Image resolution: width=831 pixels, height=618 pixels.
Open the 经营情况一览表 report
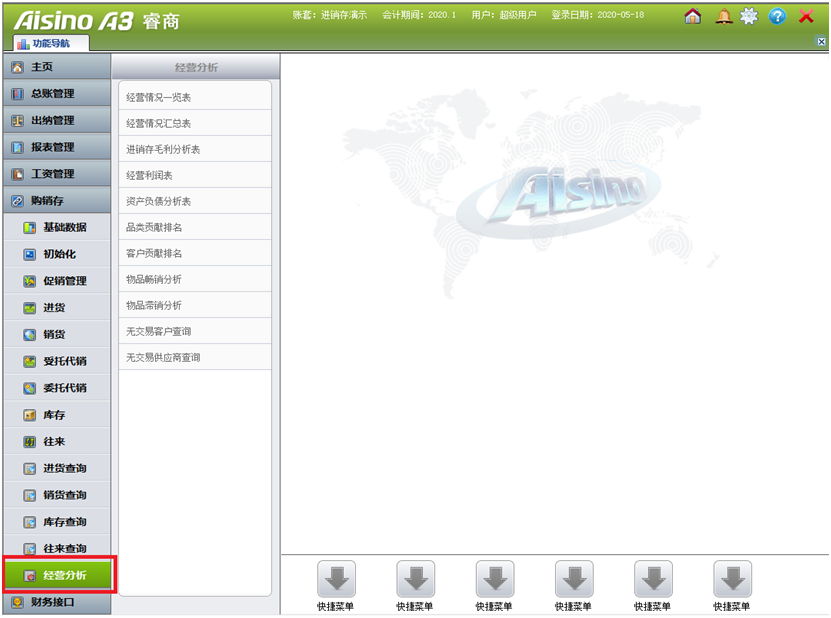159,97
